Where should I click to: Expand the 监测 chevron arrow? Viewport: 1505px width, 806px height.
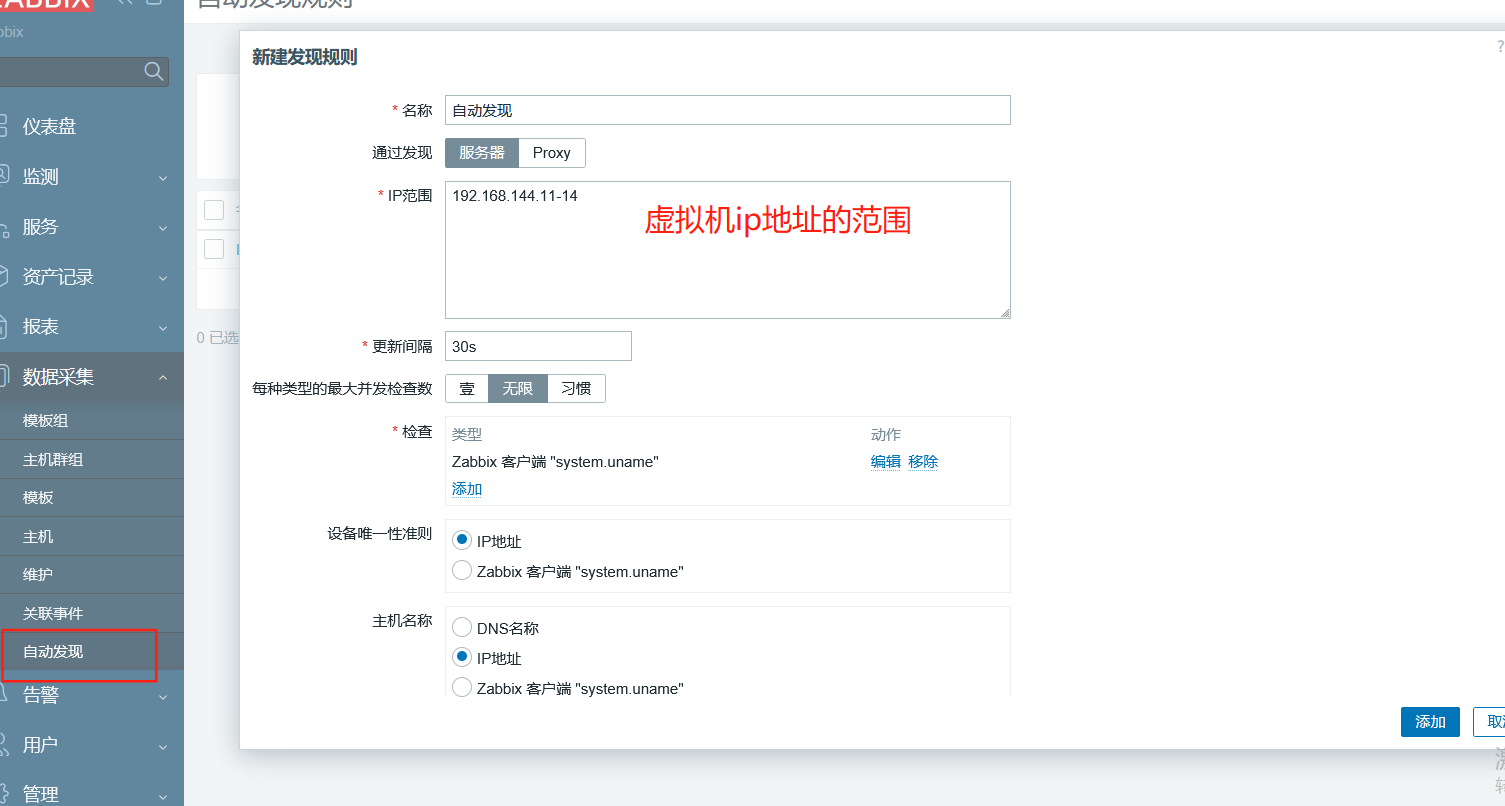coord(163,178)
